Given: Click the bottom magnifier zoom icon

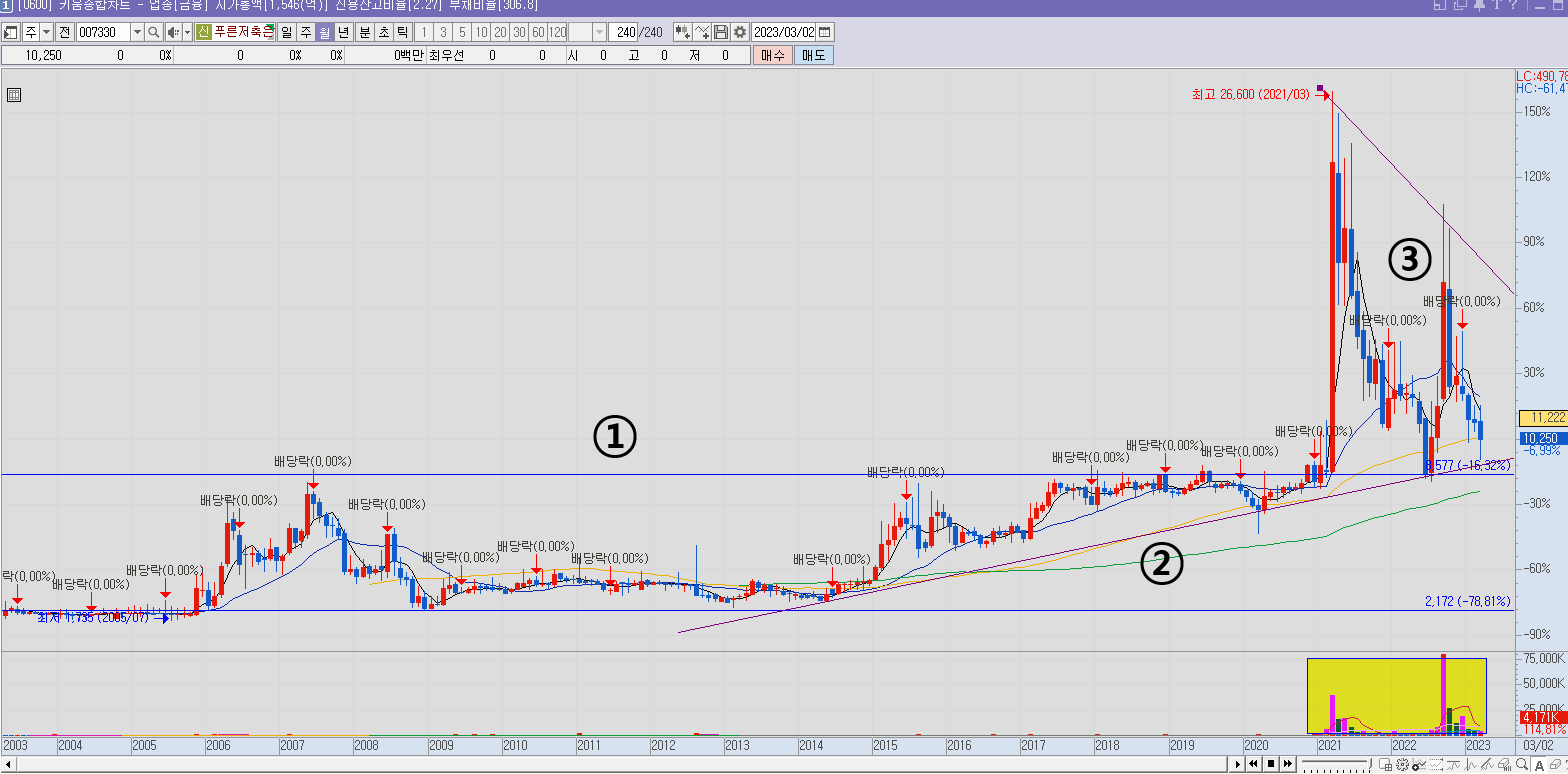Looking at the screenshot, I should (1521, 765).
